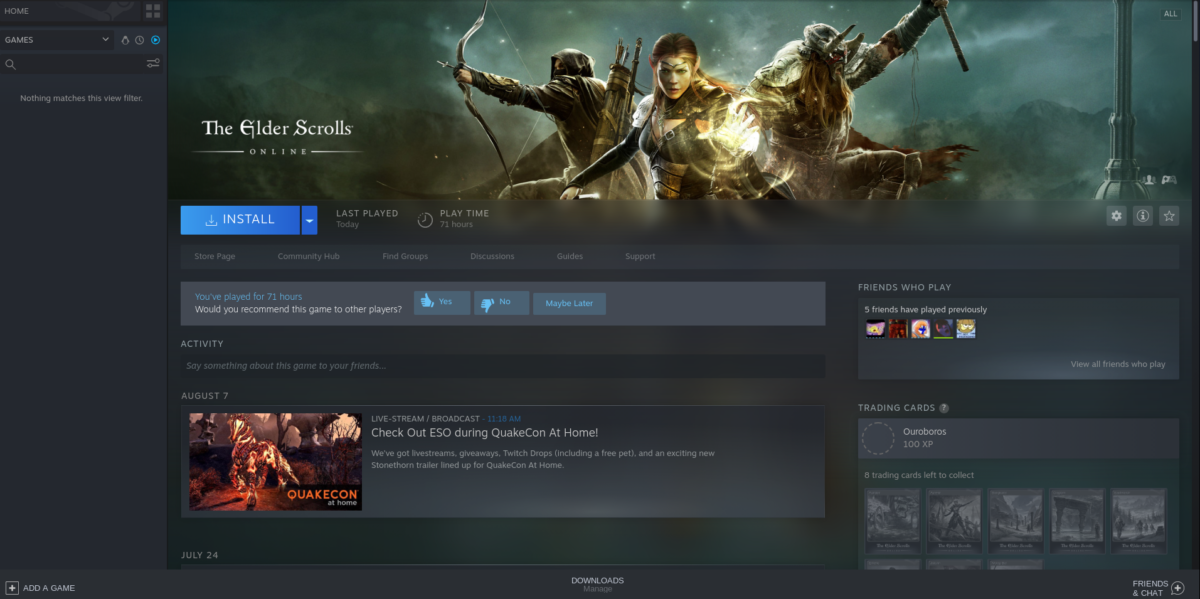Expand the GAMES category dropdown
Image resolution: width=1200 pixels, height=599 pixels.
pos(57,40)
